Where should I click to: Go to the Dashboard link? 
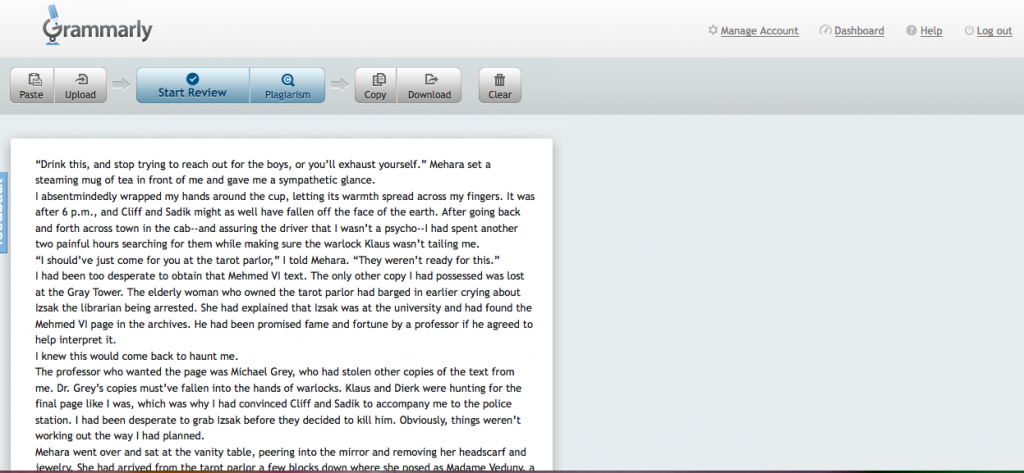(859, 31)
